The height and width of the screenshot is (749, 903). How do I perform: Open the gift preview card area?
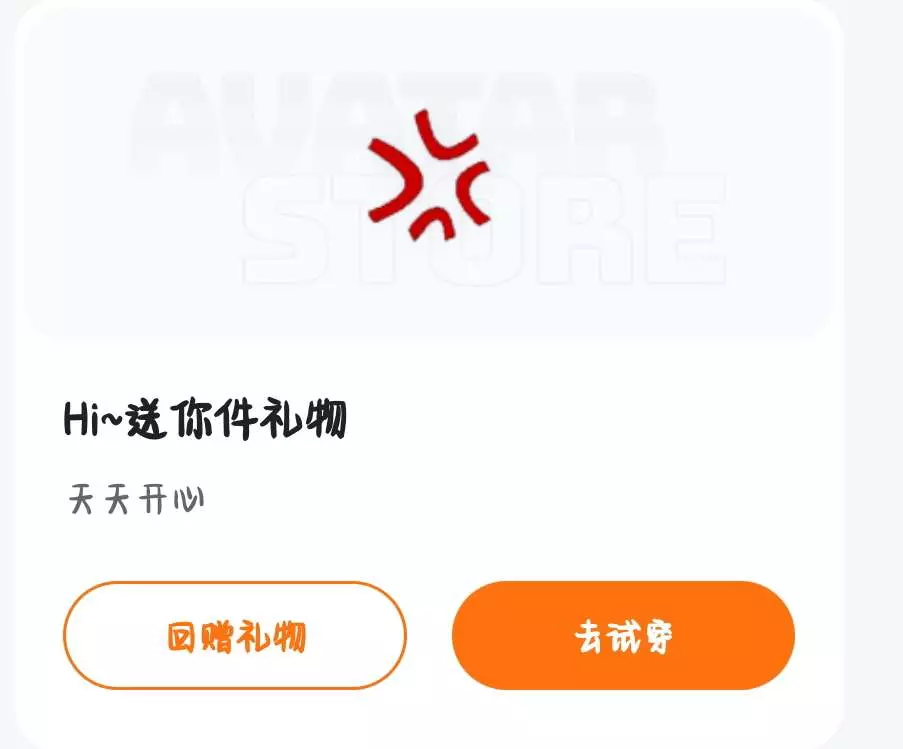point(429,173)
